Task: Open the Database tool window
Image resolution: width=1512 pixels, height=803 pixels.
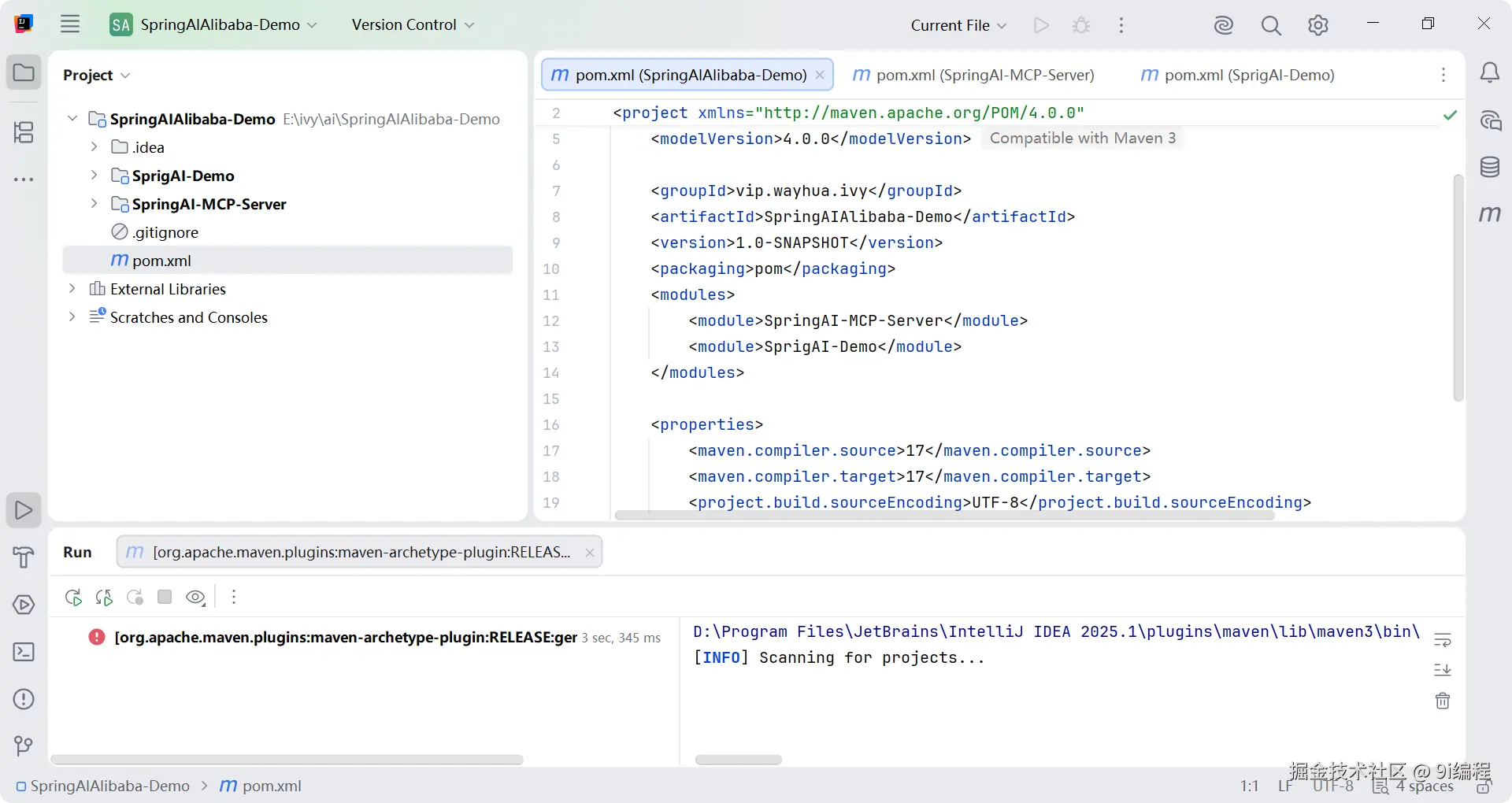Action: coord(1489,167)
